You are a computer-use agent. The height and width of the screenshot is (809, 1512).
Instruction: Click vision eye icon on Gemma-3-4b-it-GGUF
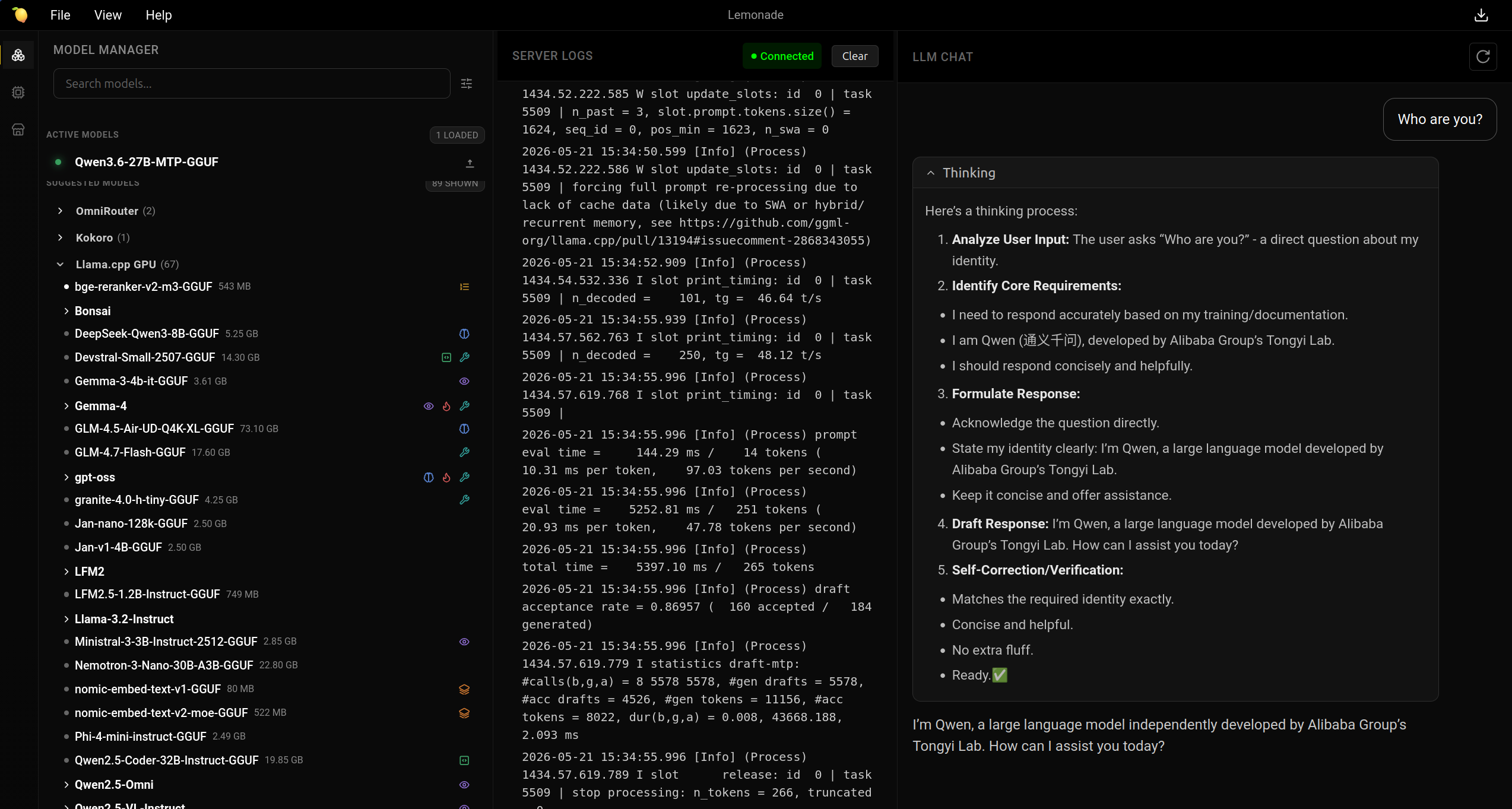464,381
